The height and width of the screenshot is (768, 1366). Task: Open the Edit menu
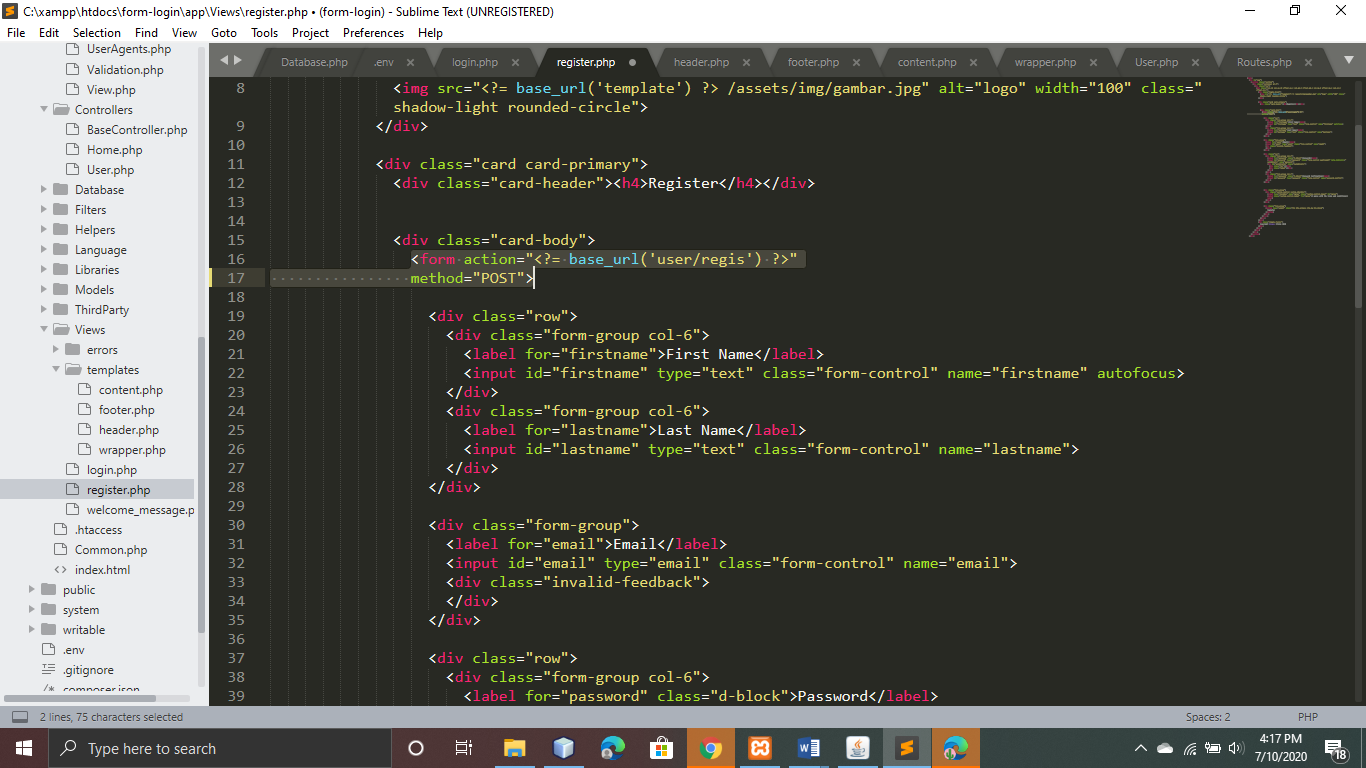[49, 32]
